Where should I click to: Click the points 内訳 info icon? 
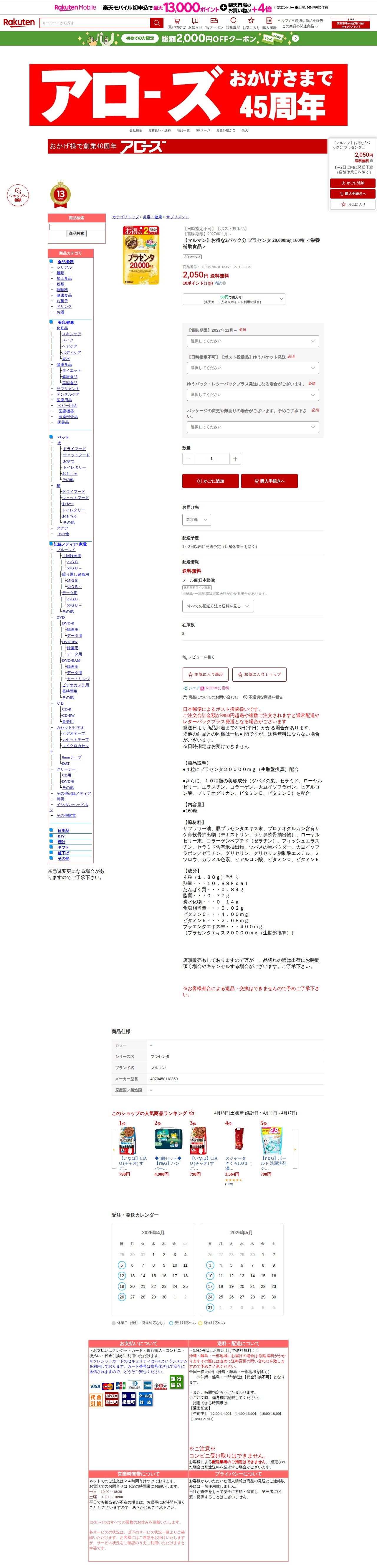(x=224, y=283)
